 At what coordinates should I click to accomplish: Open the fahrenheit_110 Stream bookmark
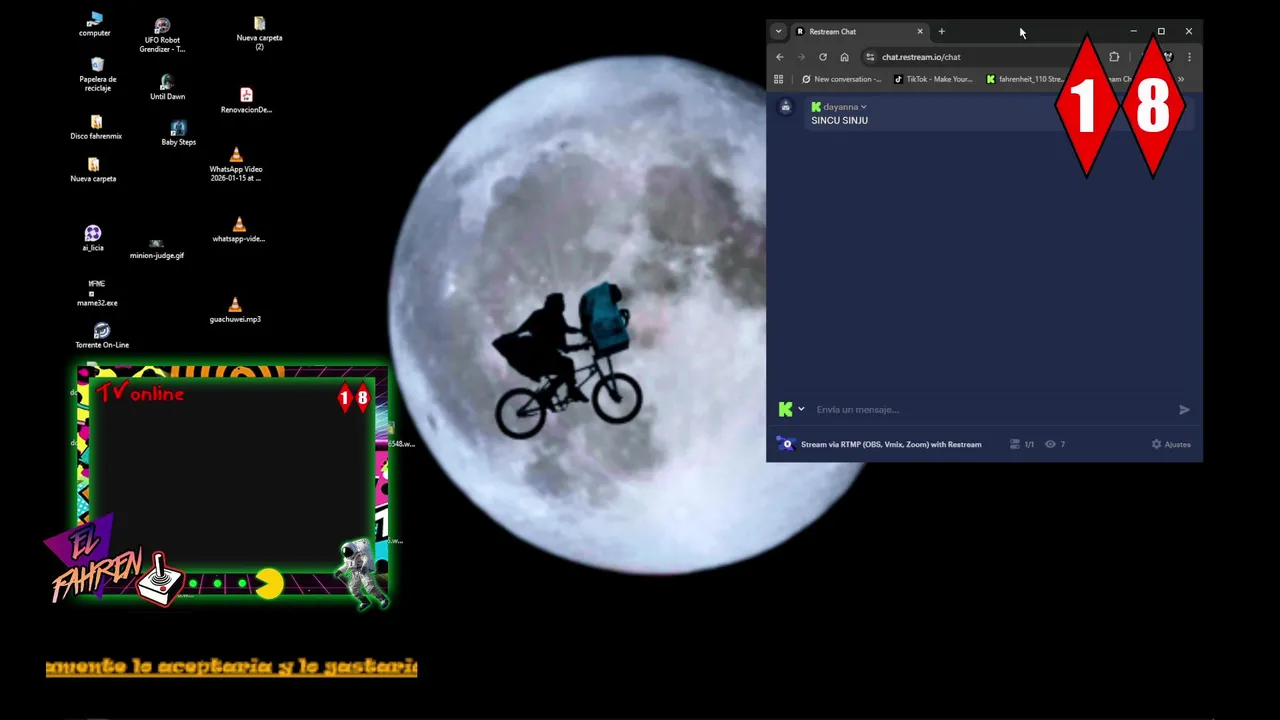point(1025,79)
